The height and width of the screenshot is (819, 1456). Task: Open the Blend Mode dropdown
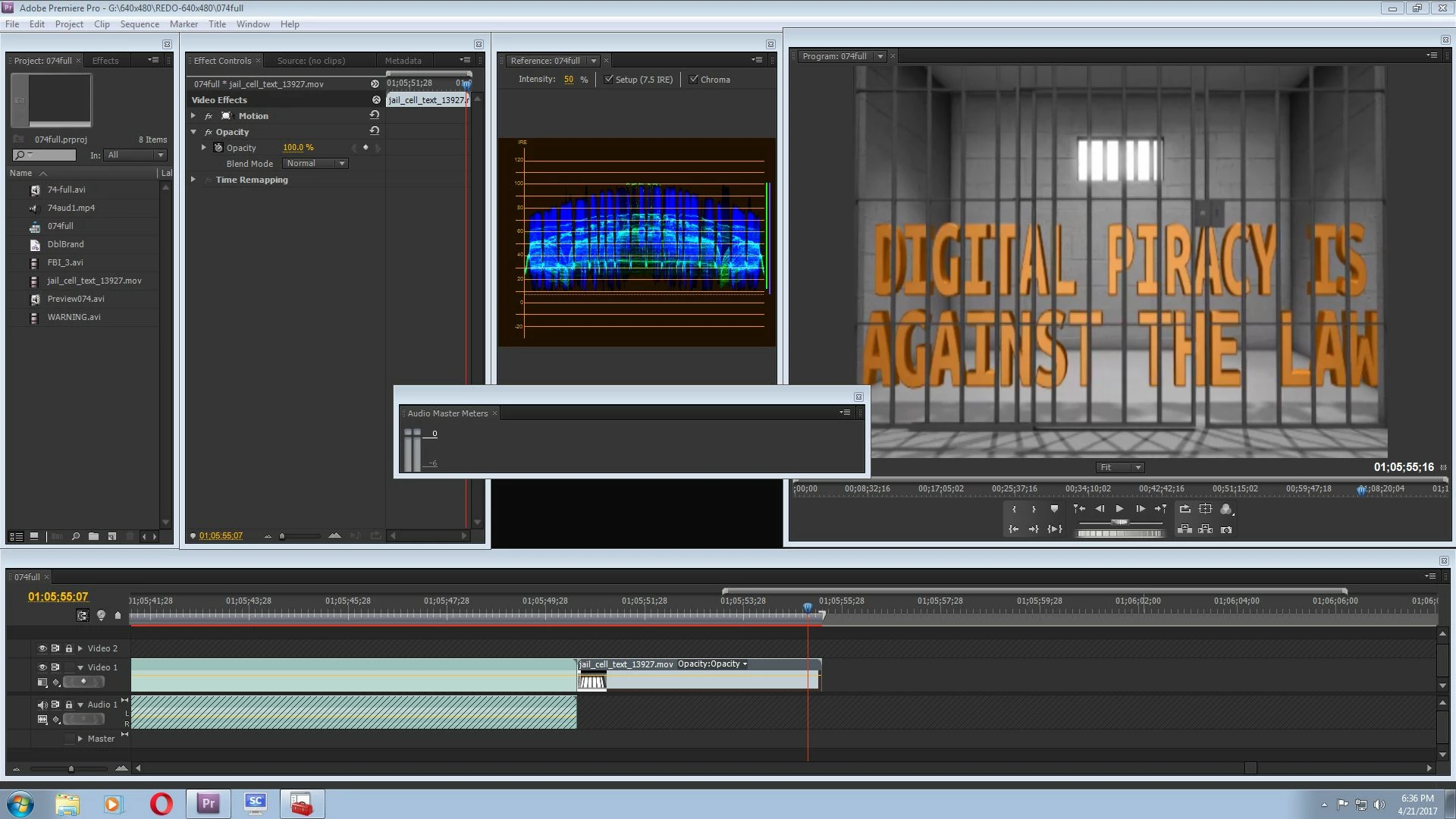click(x=315, y=163)
